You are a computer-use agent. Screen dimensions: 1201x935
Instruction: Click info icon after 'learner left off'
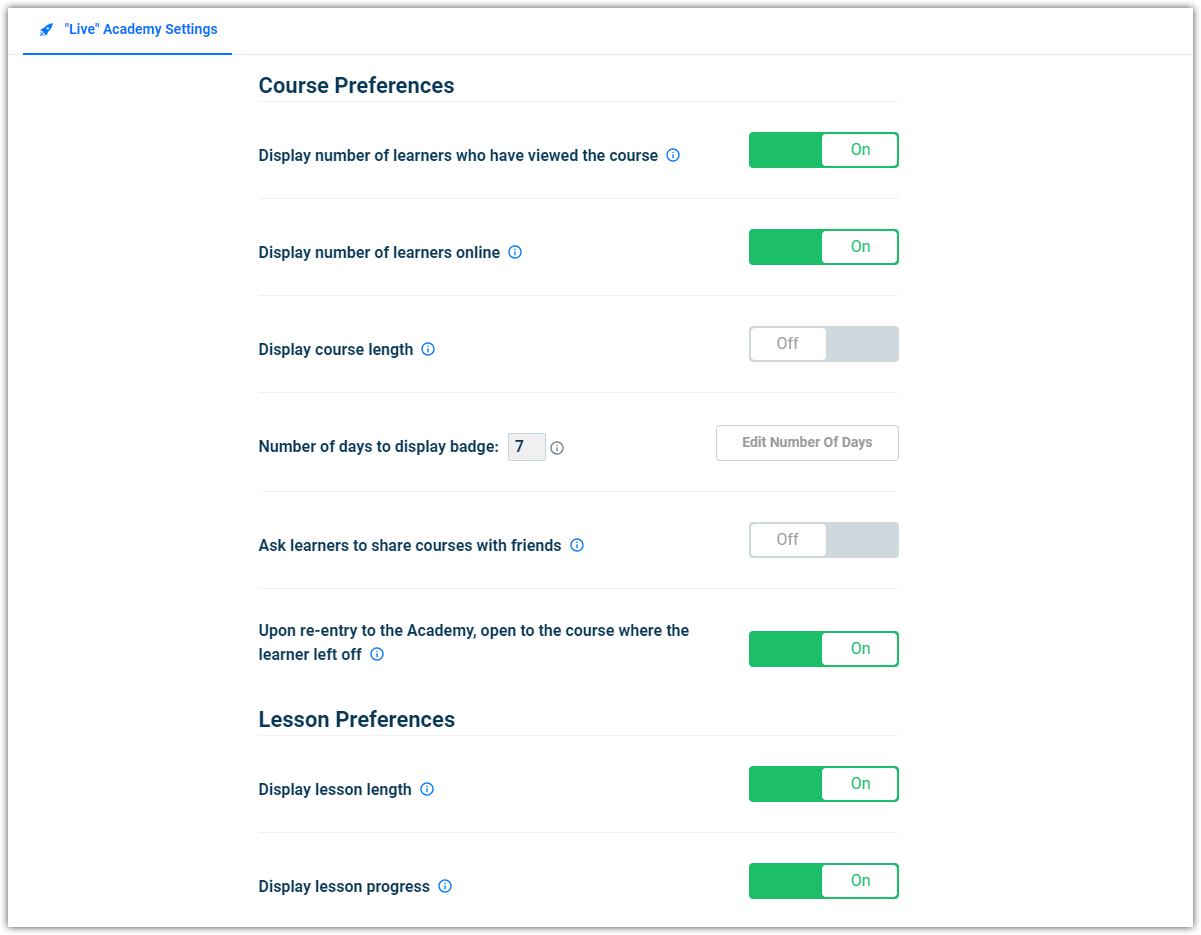[x=377, y=654]
